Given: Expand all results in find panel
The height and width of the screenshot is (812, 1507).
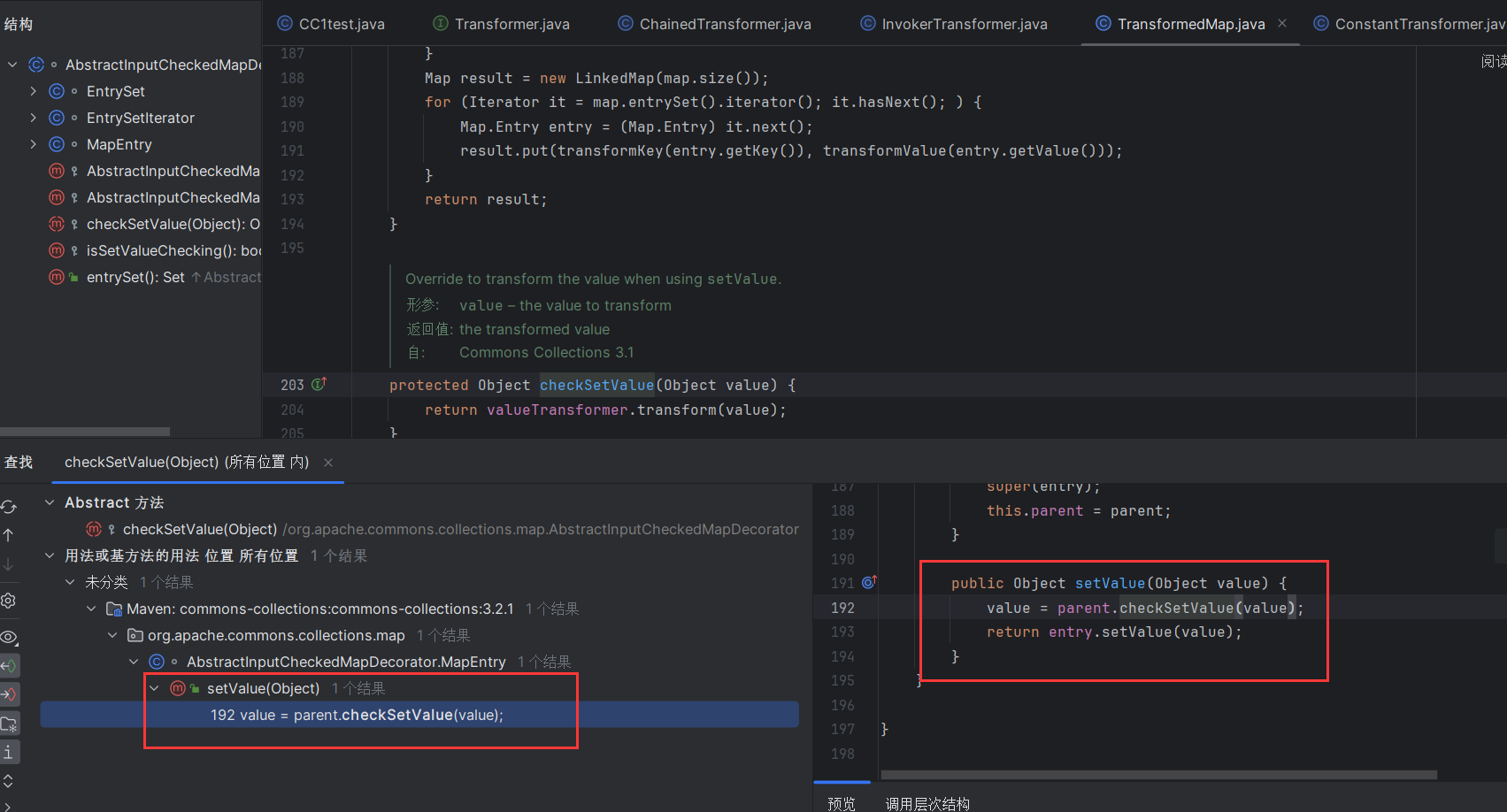Looking at the screenshot, I should 9,780.
